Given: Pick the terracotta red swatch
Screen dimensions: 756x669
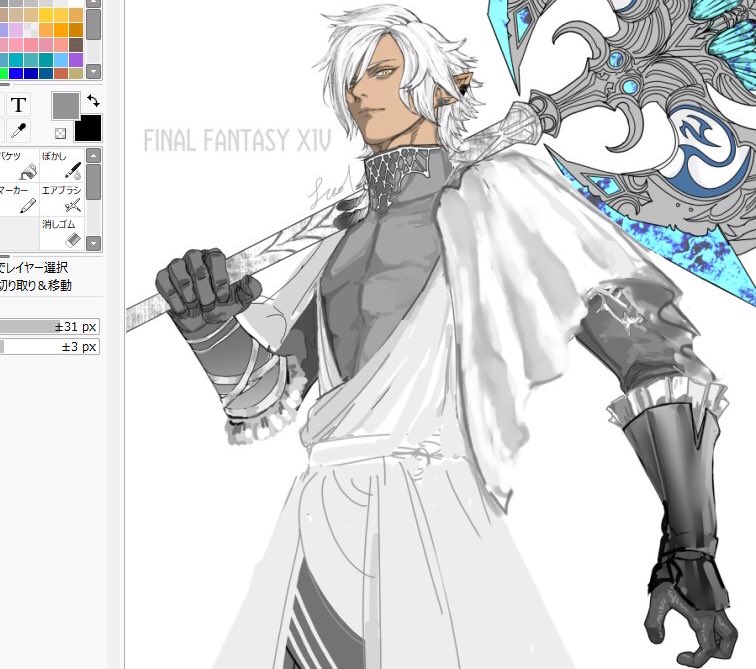Looking at the screenshot, I should 61,73.
